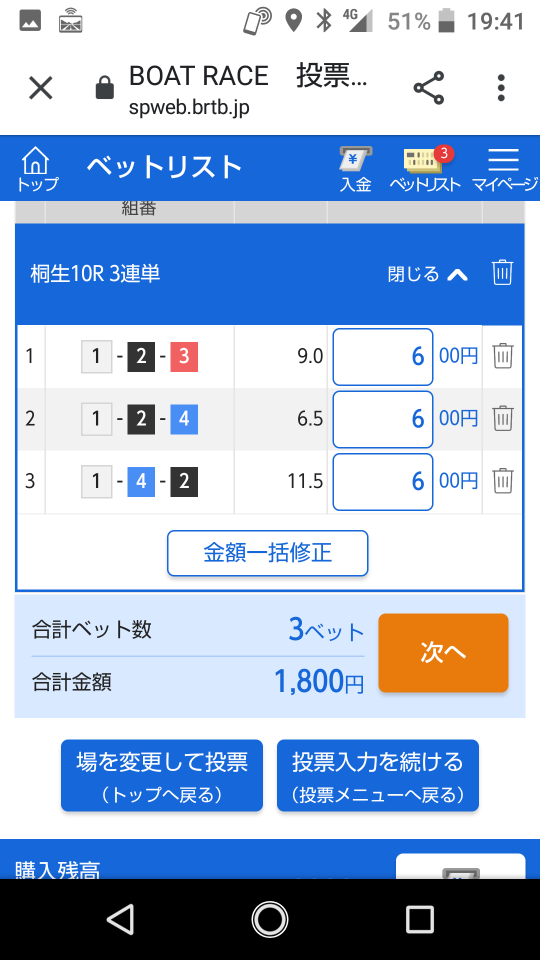Image resolution: width=540 pixels, height=960 pixels.
Task: Choose 投票入力を続ける button
Action: (378, 775)
